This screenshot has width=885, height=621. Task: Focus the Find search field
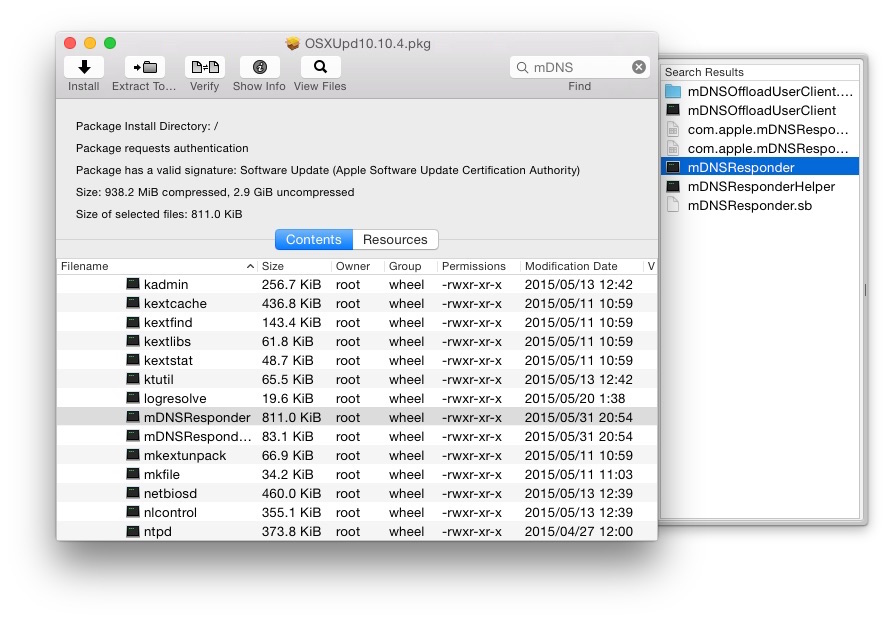tap(580, 67)
